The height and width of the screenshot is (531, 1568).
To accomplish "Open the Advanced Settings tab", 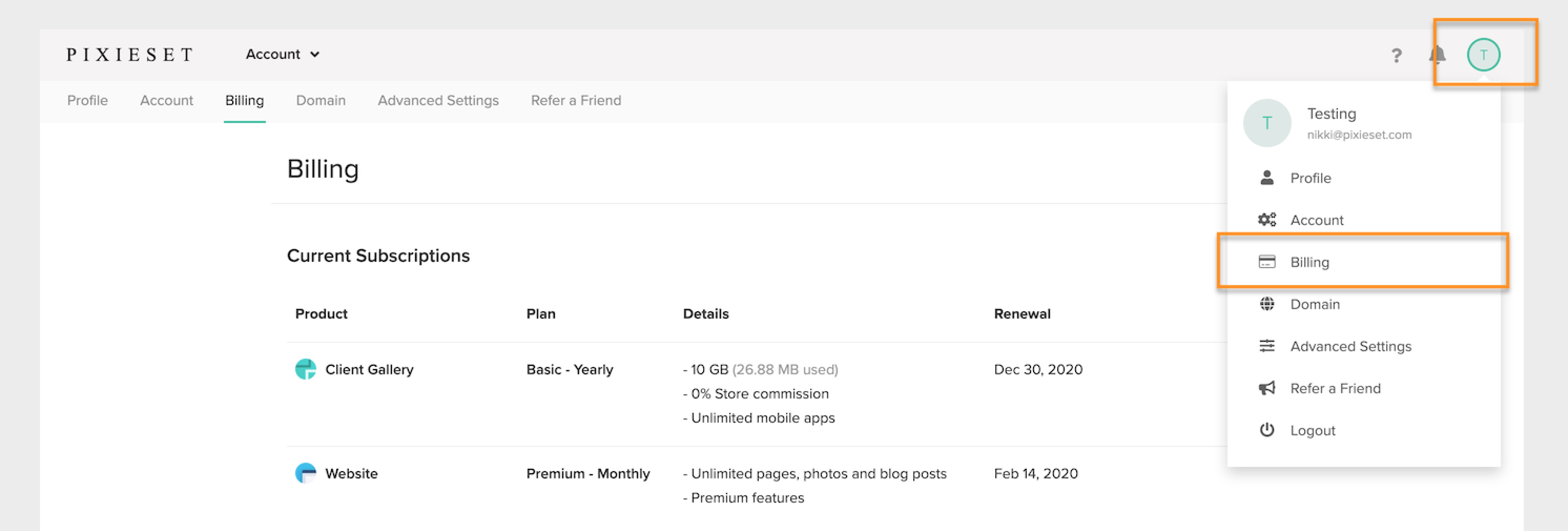I will click(438, 100).
